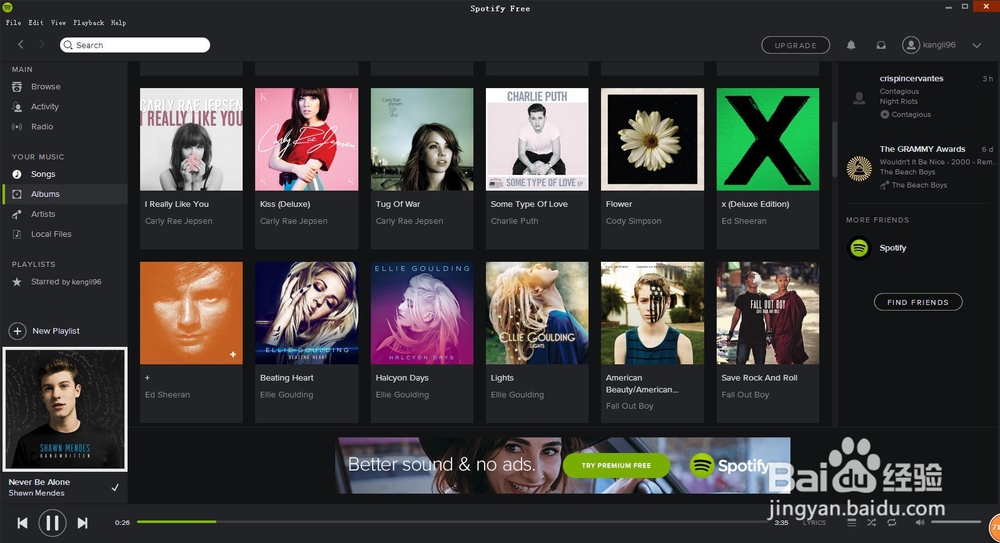Image resolution: width=1000 pixels, height=543 pixels.
Task: Expand the account dropdown chevron
Action: 976,45
